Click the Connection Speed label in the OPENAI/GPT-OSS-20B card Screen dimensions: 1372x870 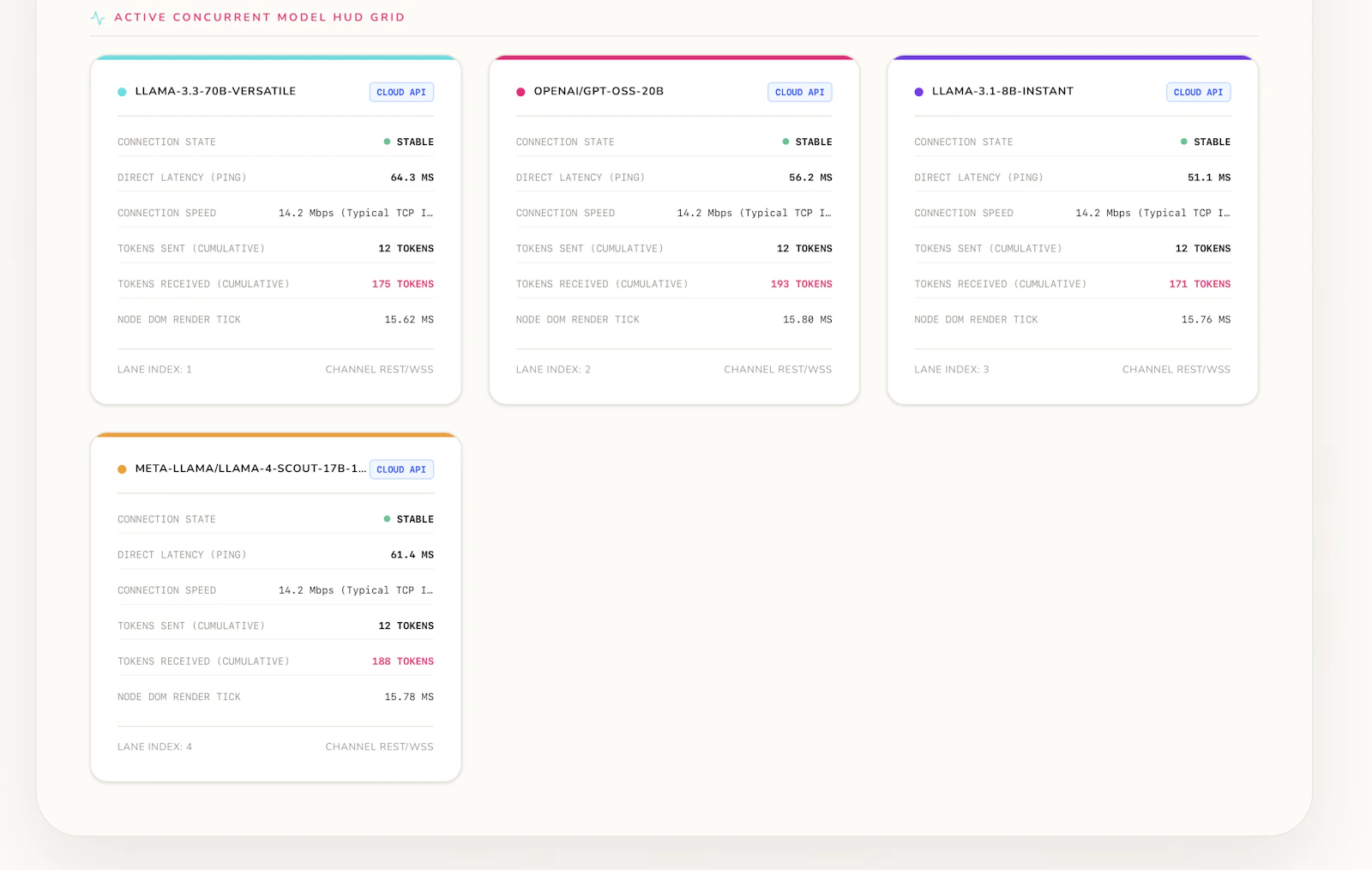click(565, 213)
